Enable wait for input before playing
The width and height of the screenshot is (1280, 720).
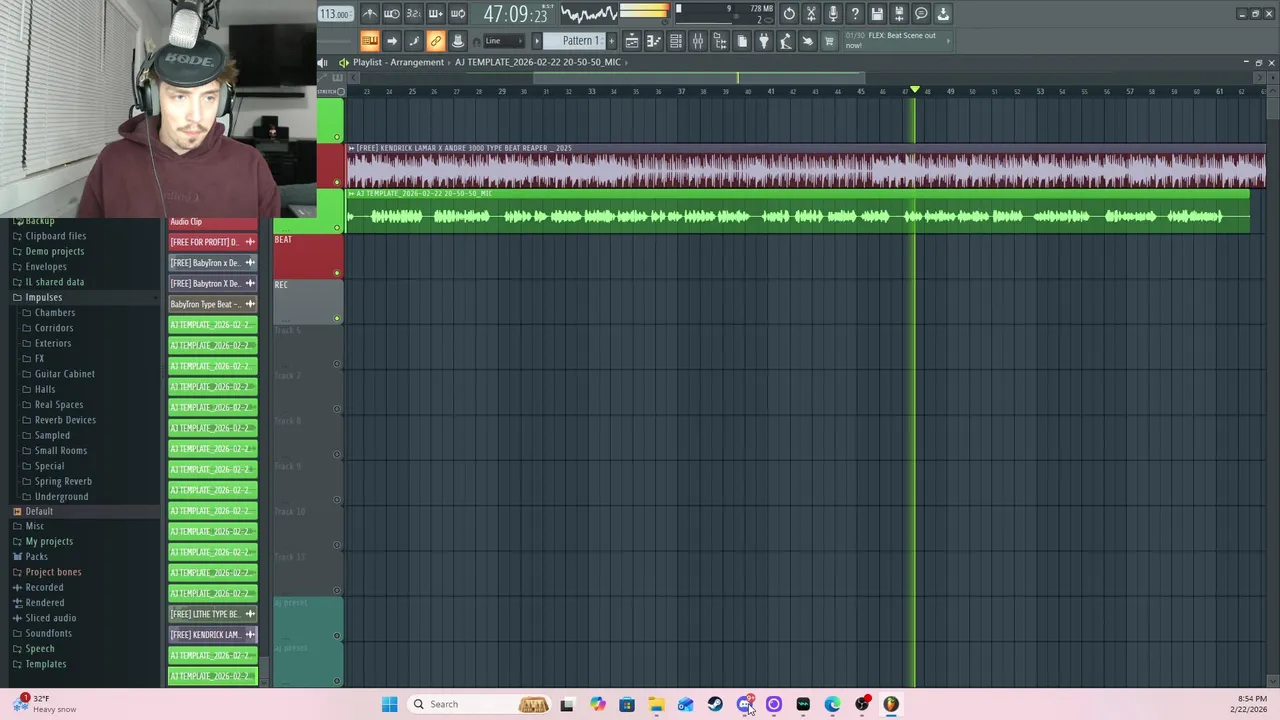click(x=392, y=14)
